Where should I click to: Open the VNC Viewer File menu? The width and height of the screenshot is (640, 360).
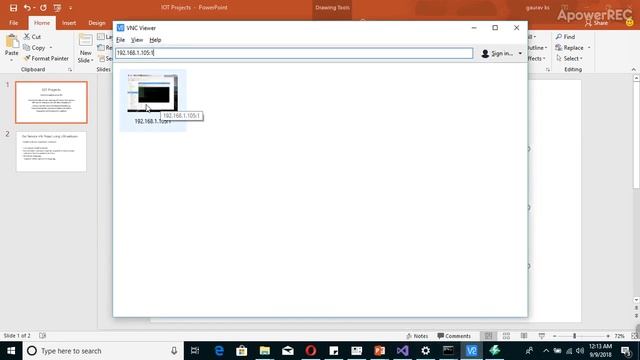pyautogui.click(x=120, y=40)
